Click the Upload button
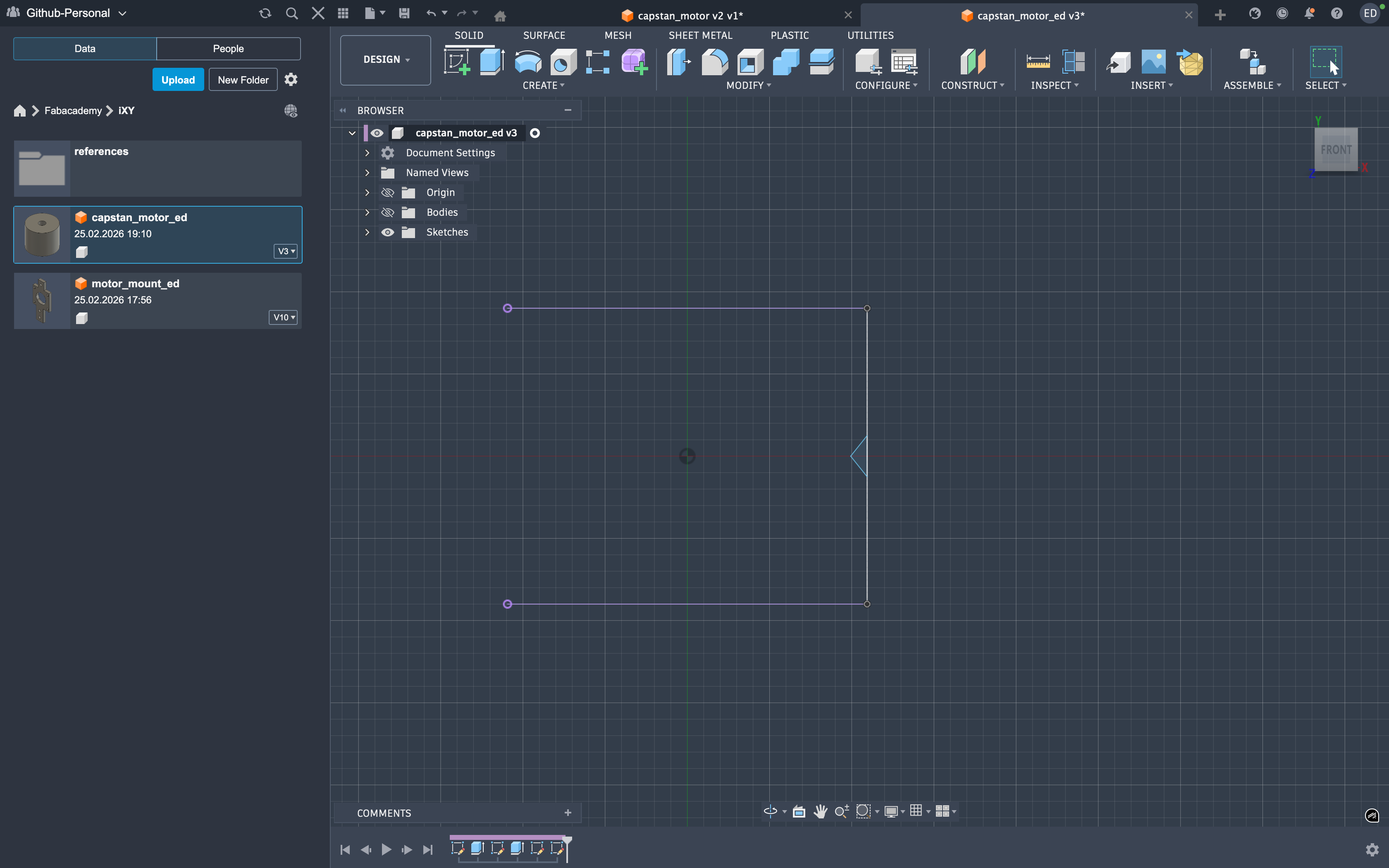This screenshot has width=1389, height=868. point(178,80)
